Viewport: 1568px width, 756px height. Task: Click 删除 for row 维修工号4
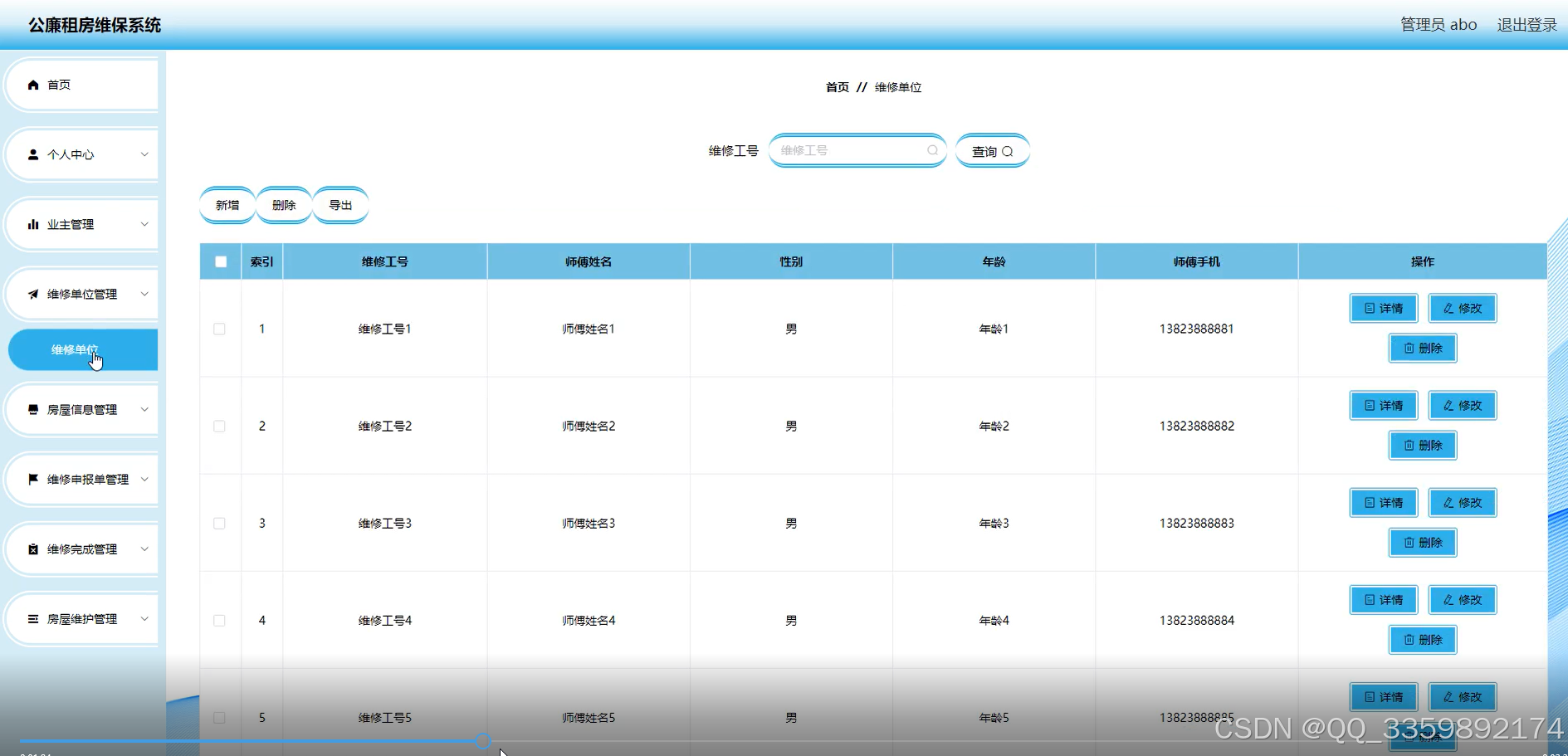[1423, 639]
